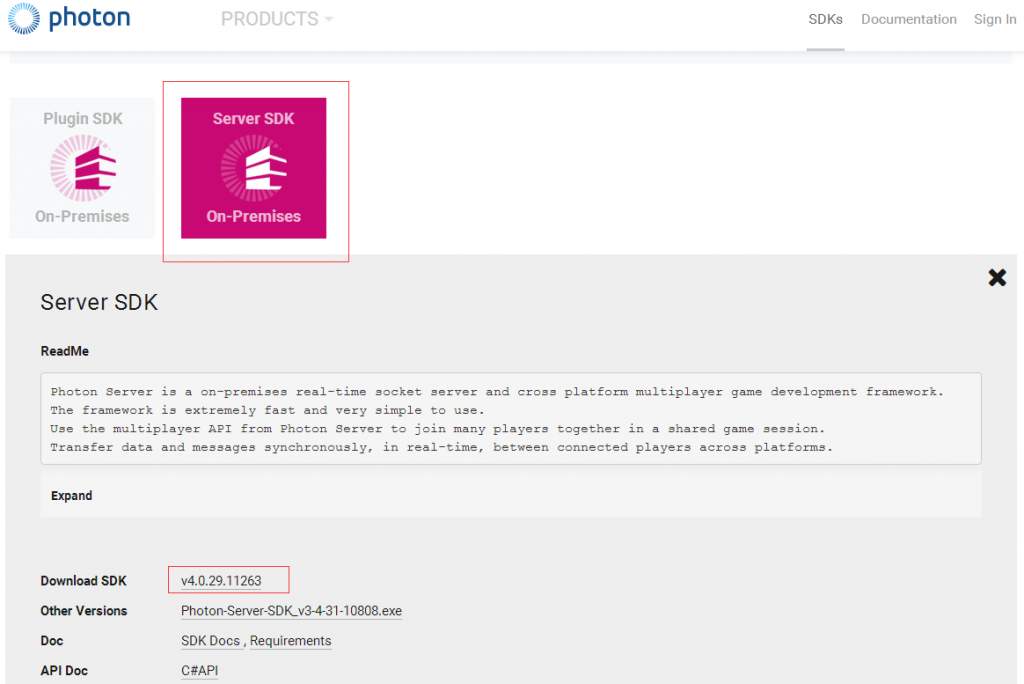This screenshot has width=1024, height=684.
Task: Expand the ReadMe section
Action: 72,496
